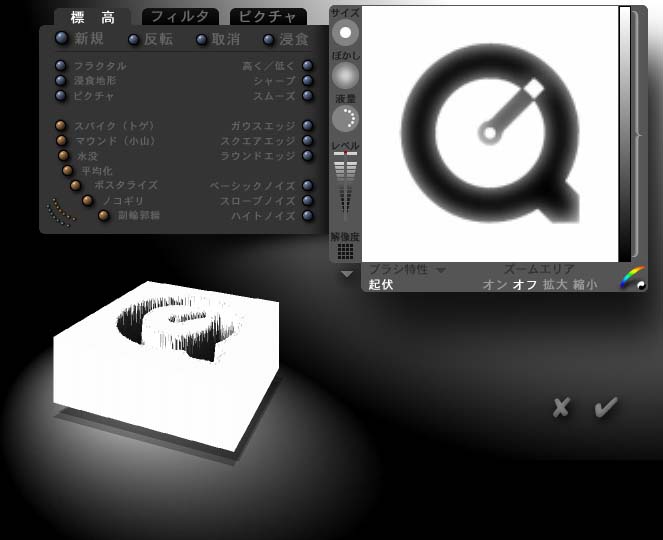Image resolution: width=663 pixels, height=540 pixels.
Task: Open the grid resolution (解像度) icon
Action: tap(345, 251)
